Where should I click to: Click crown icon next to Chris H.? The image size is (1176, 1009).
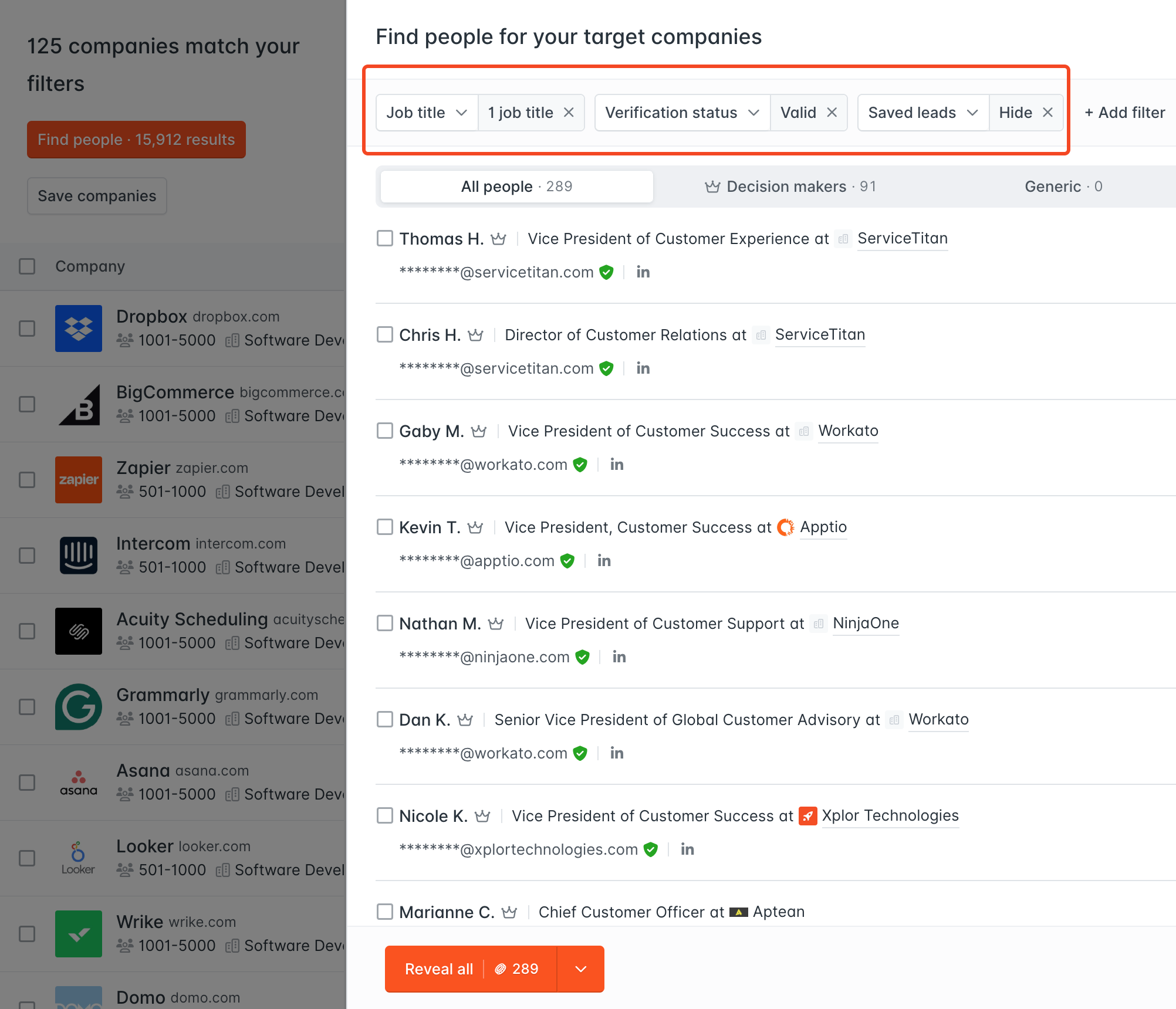pyautogui.click(x=475, y=335)
